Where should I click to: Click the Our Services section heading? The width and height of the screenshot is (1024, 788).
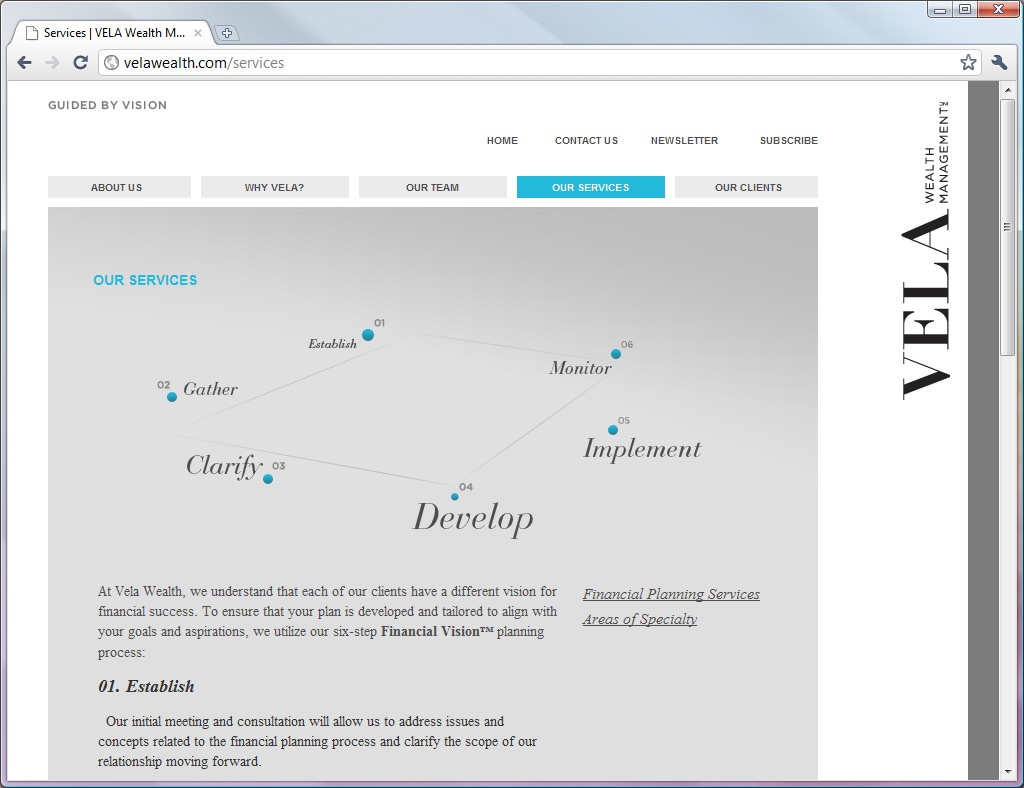[x=145, y=280]
